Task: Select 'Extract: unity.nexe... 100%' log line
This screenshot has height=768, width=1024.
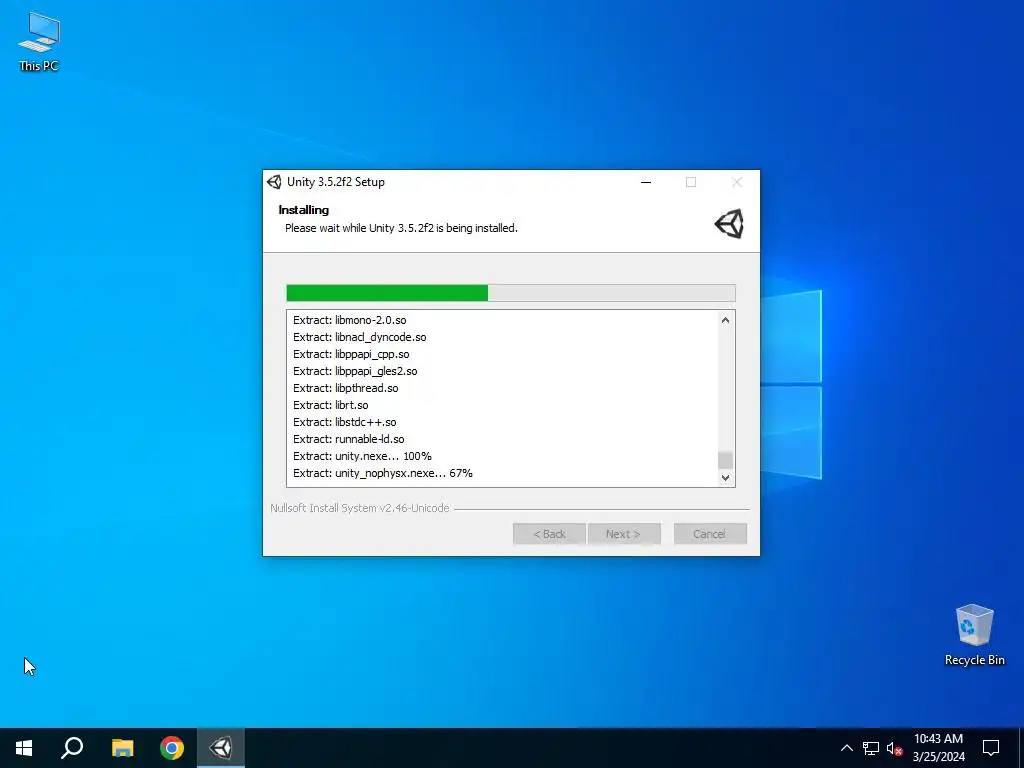Action: (362, 456)
